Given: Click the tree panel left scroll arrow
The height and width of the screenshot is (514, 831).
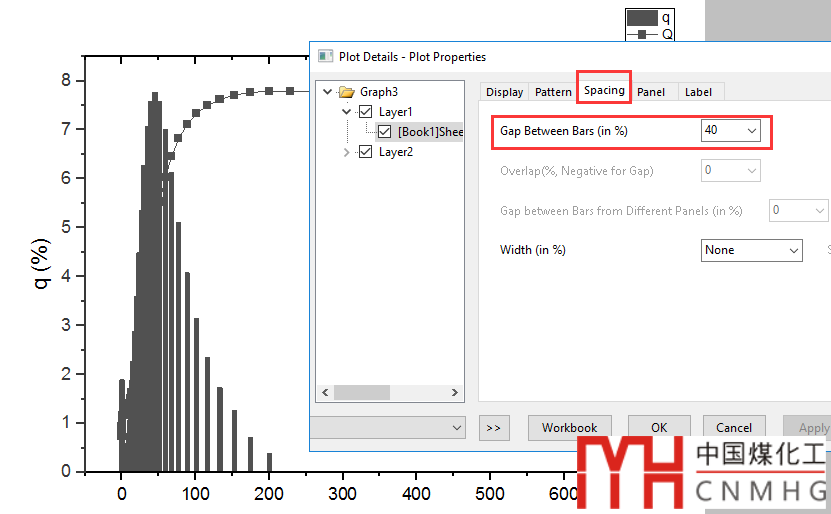Looking at the screenshot, I should click(325, 393).
